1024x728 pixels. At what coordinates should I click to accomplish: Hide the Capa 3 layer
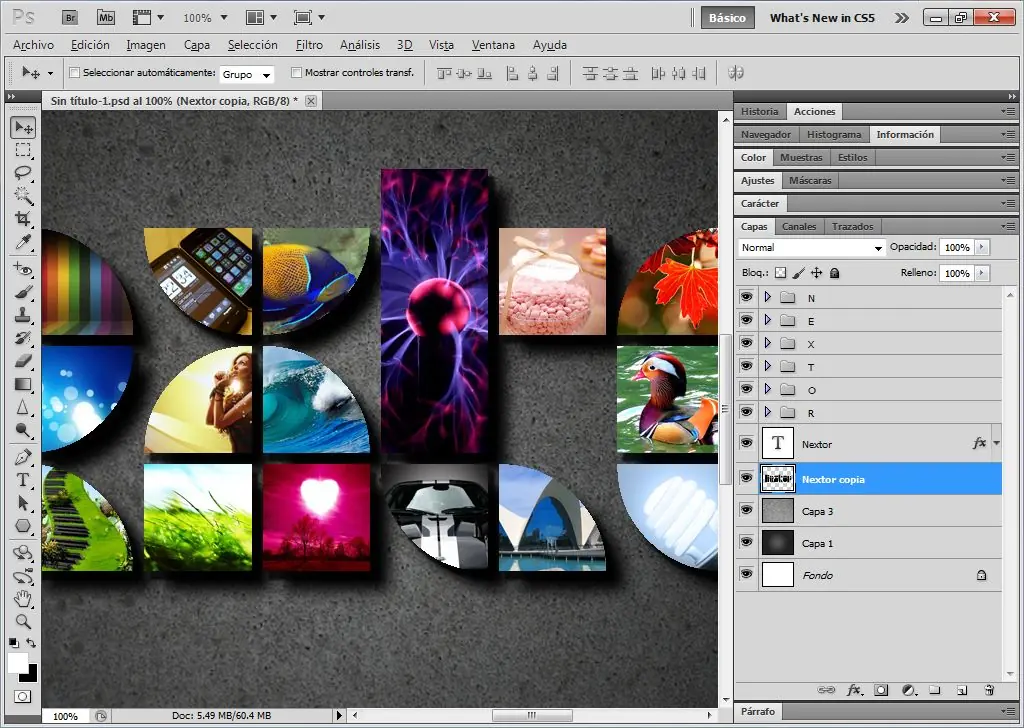746,510
